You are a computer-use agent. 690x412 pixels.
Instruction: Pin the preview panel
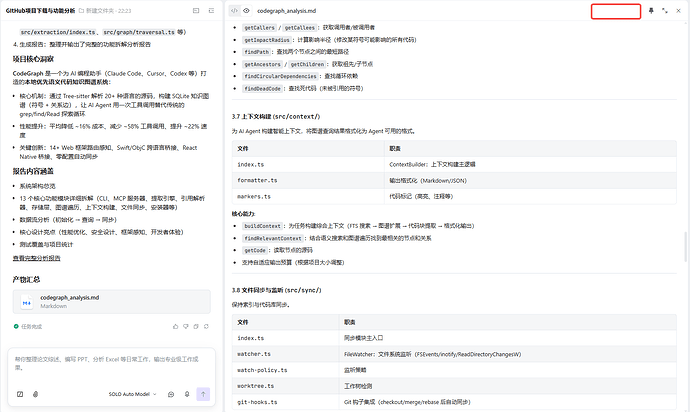pos(651,11)
